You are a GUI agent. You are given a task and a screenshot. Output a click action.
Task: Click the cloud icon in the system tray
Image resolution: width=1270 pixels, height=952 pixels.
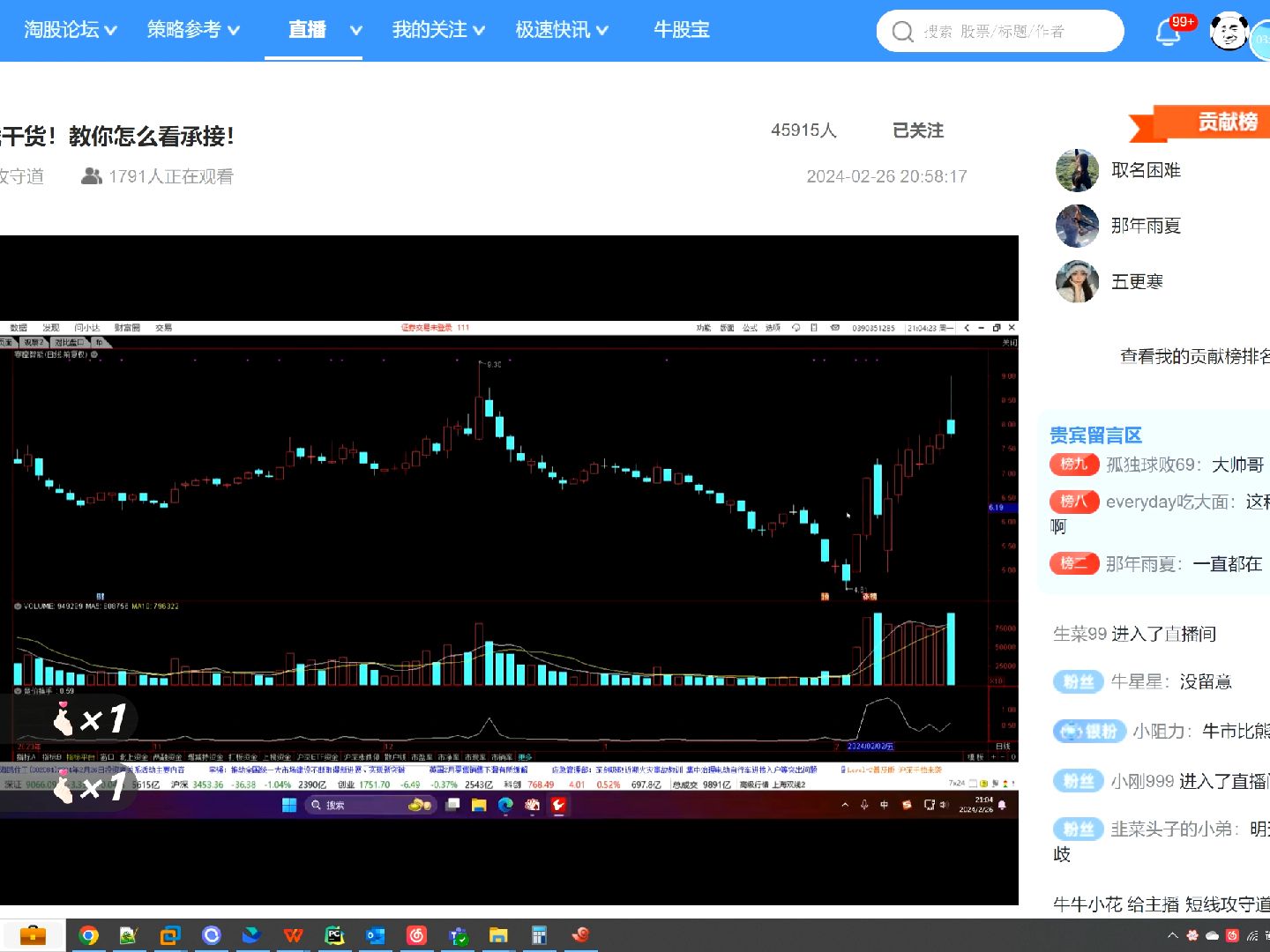[1212, 935]
